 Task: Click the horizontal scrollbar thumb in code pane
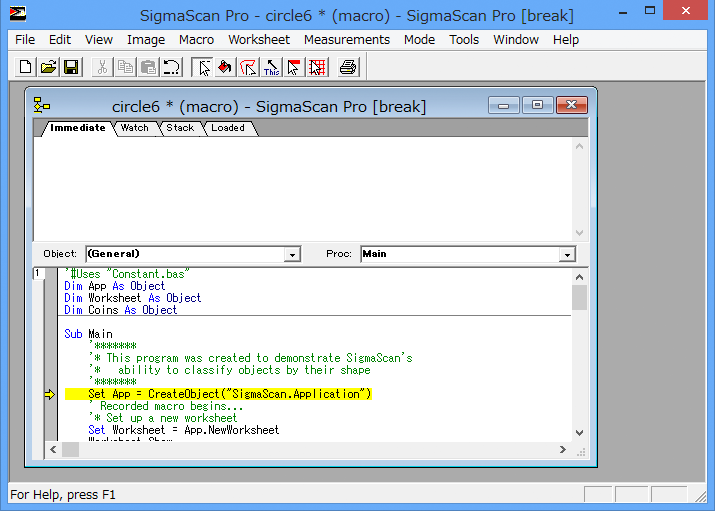click(70, 450)
